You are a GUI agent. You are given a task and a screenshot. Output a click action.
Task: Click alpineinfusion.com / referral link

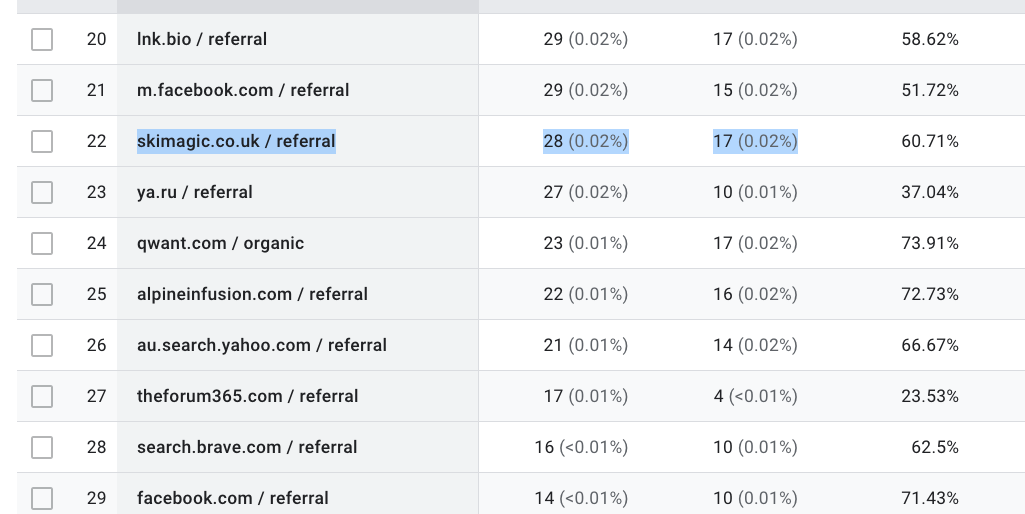point(252,295)
